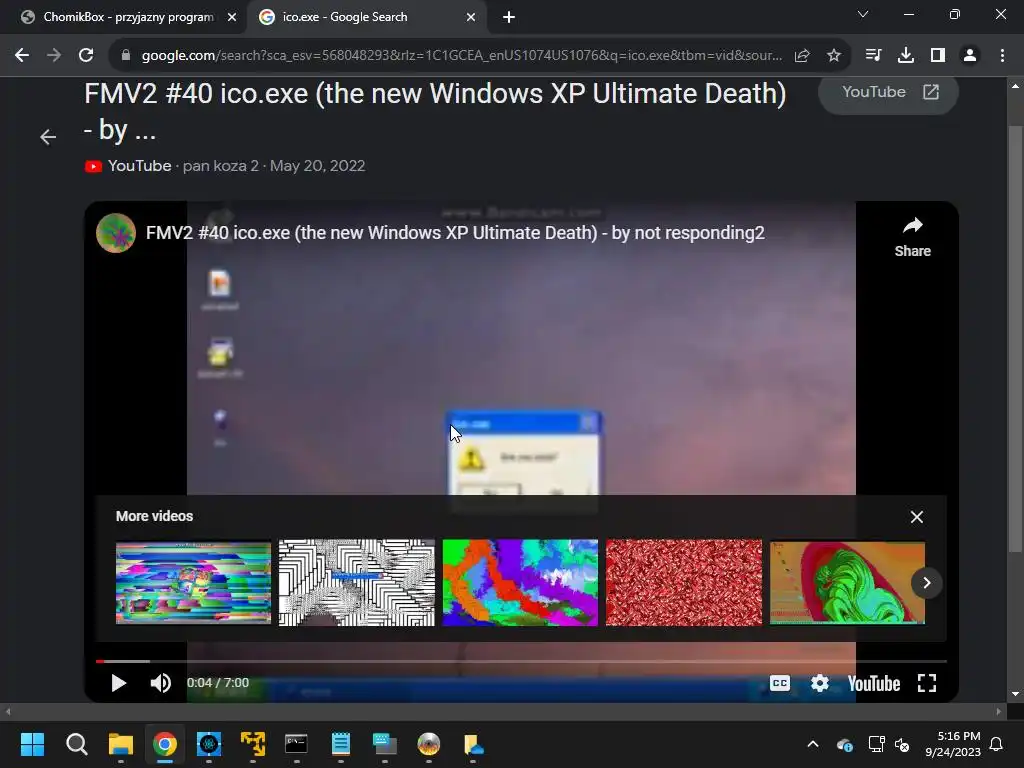Image resolution: width=1024 pixels, height=768 pixels.
Task: Bookmark this page with the star
Action: 834,56
